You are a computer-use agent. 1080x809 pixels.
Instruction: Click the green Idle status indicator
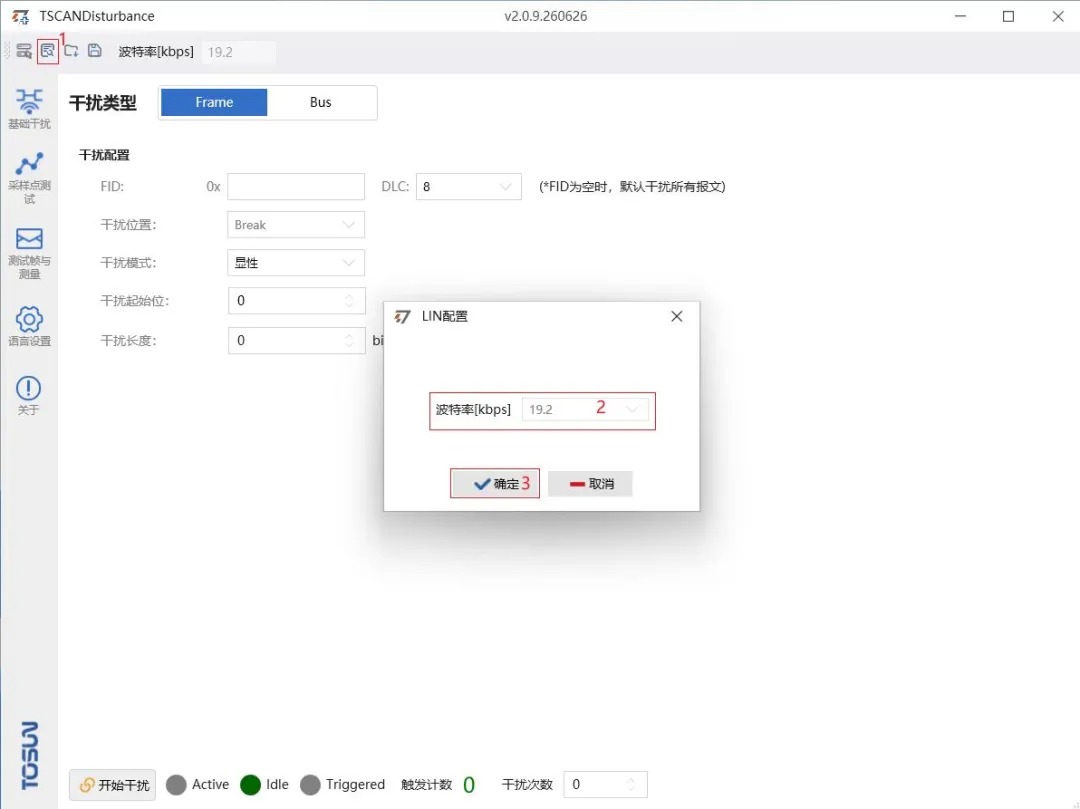click(x=250, y=785)
